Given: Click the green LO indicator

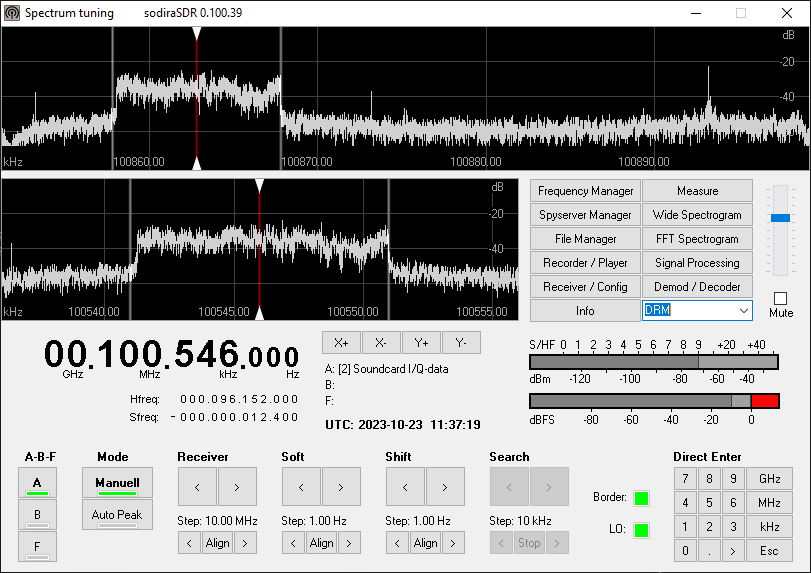Looking at the screenshot, I should (x=641, y=530).
